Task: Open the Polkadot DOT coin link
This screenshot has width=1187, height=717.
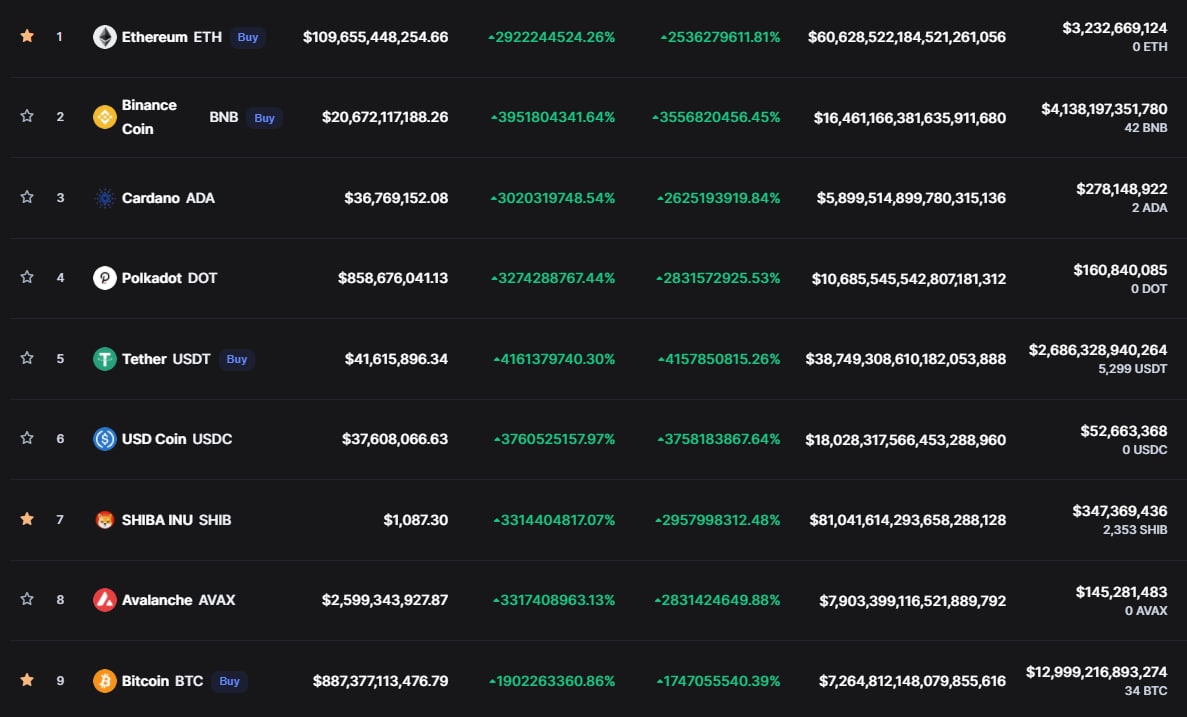Action: [169, 278]
